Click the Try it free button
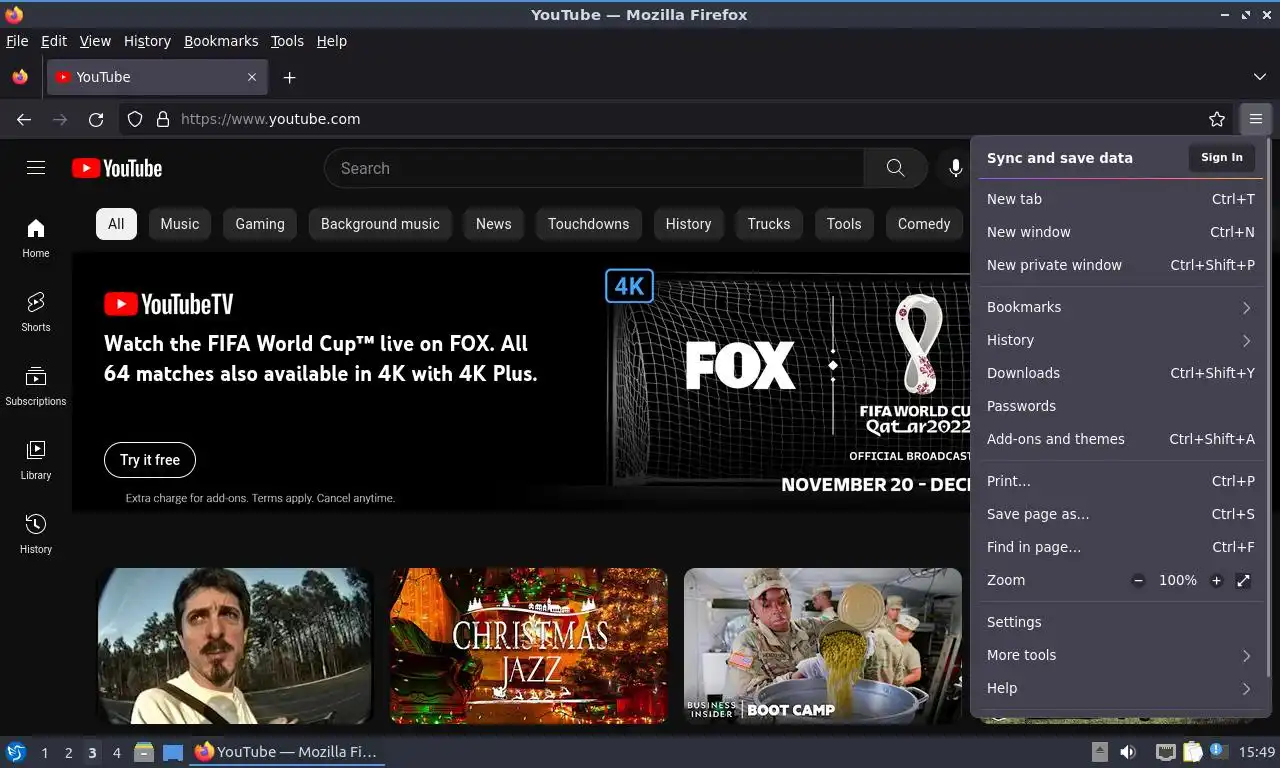 (150, 460)
